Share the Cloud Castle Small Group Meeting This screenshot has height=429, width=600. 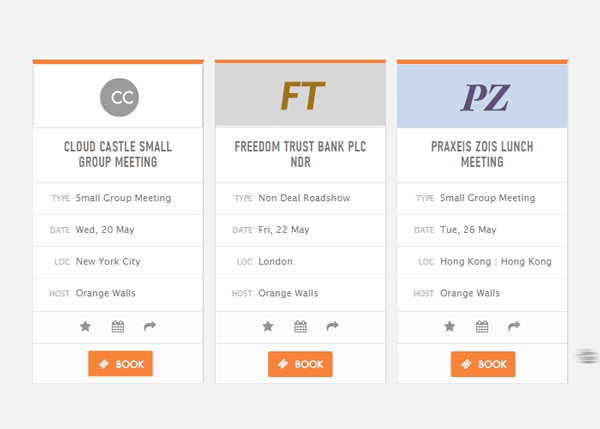click(150, 326)
